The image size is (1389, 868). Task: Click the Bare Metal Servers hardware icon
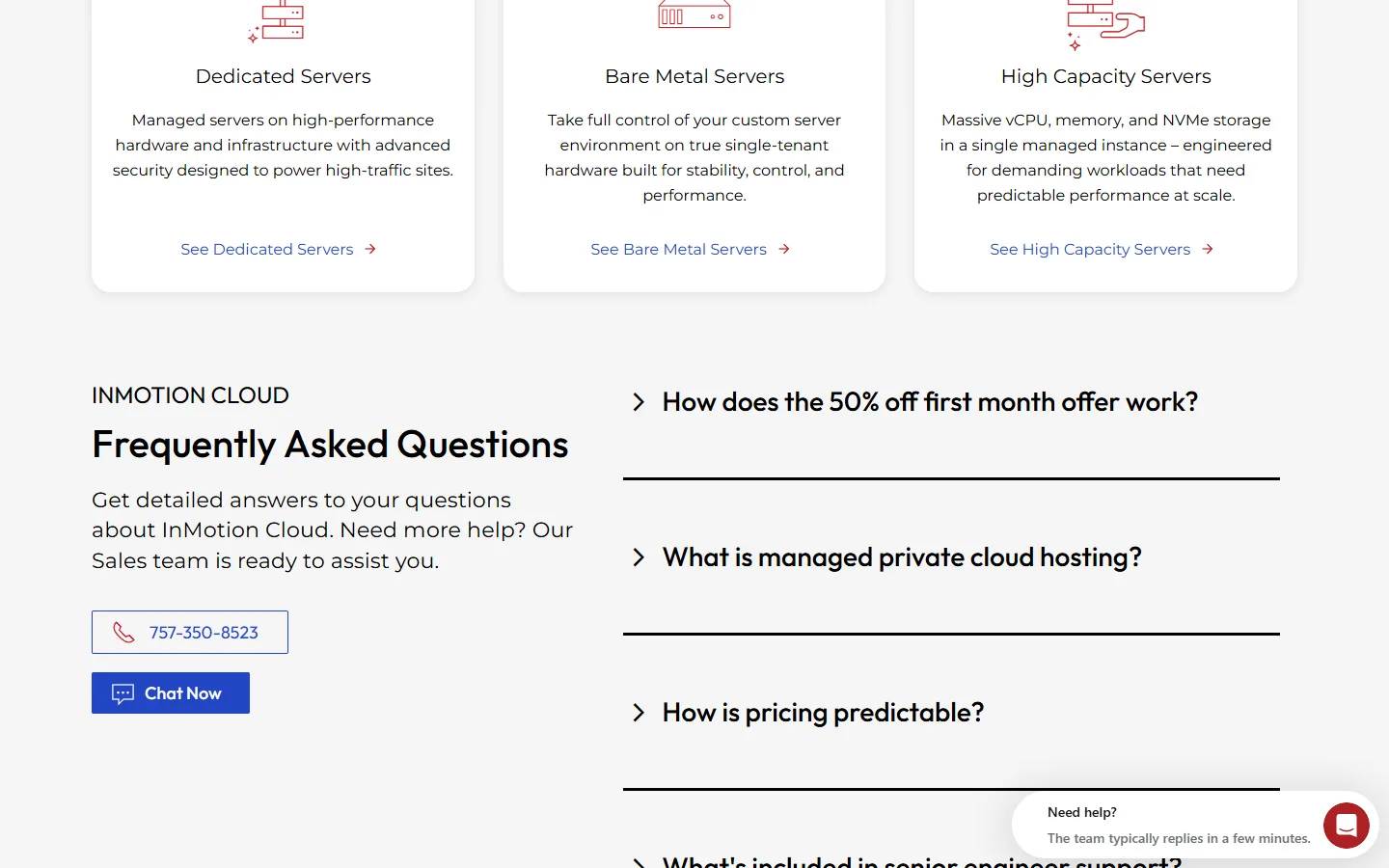(x=694, y=14)
